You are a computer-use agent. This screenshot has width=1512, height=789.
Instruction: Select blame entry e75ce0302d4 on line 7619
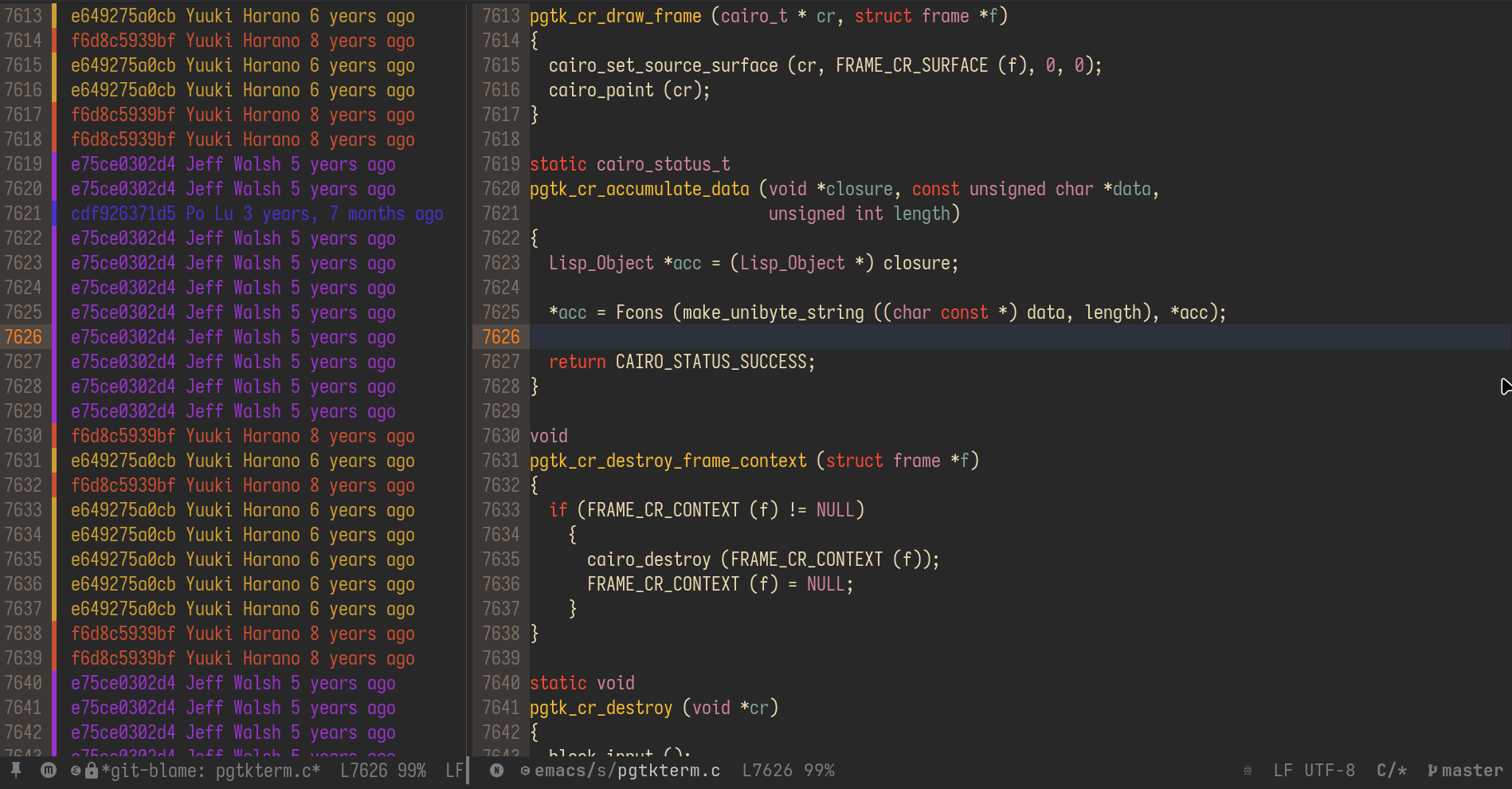(x=123, y=164)
